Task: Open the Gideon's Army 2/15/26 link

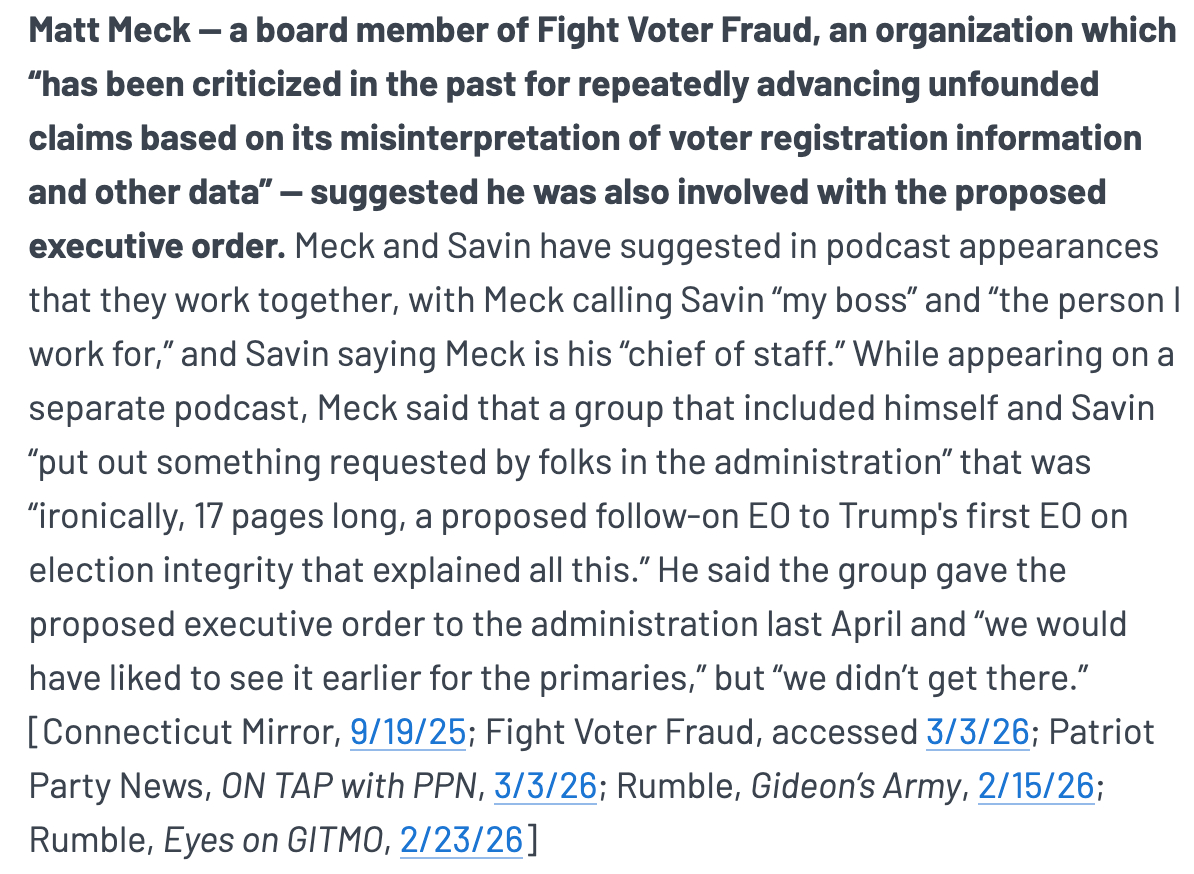Action: tap(1035, 787)
